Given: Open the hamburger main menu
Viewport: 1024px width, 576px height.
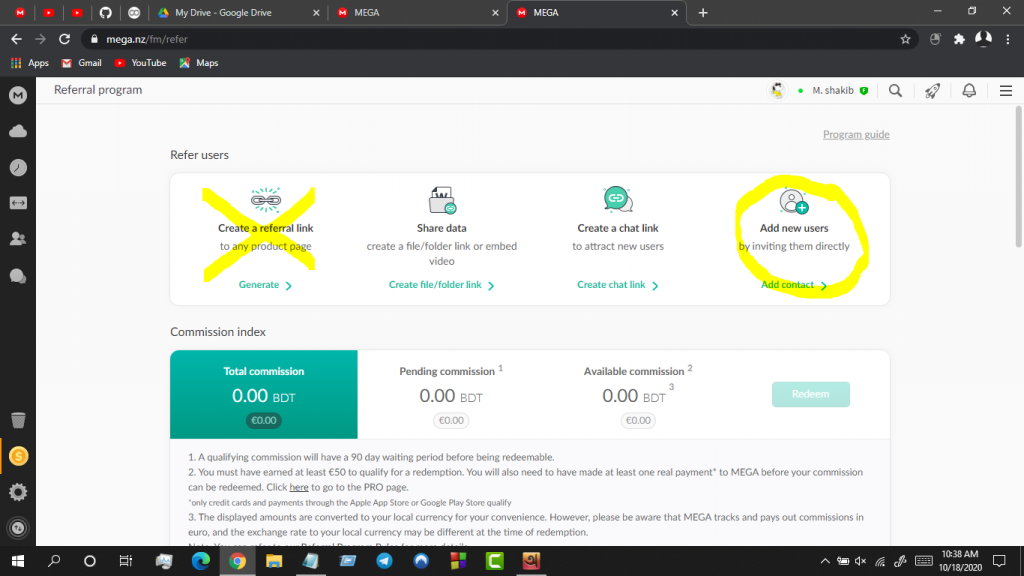Looking at the screenshot, I should pos(1006,91).
